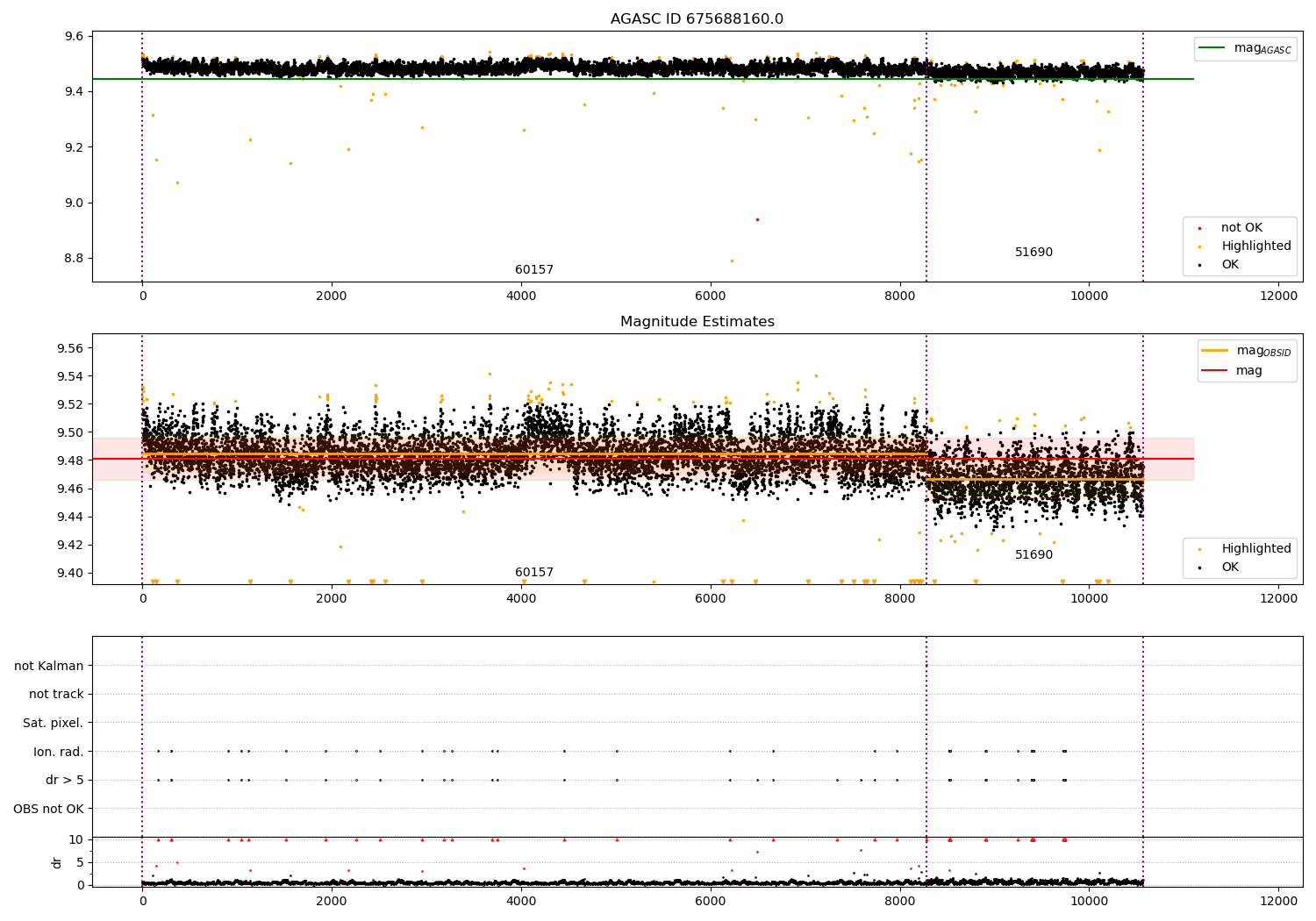The width and height of the screenshot is (1316, 921).
Task: Click the "not track" y-axis label
Action: [x=56, y=695]
